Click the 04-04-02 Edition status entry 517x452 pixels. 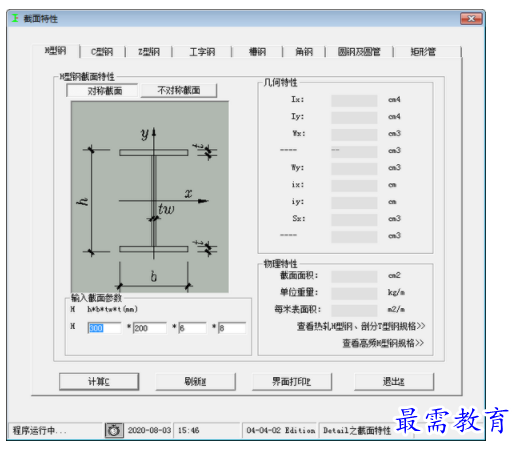tap(281, 430)
